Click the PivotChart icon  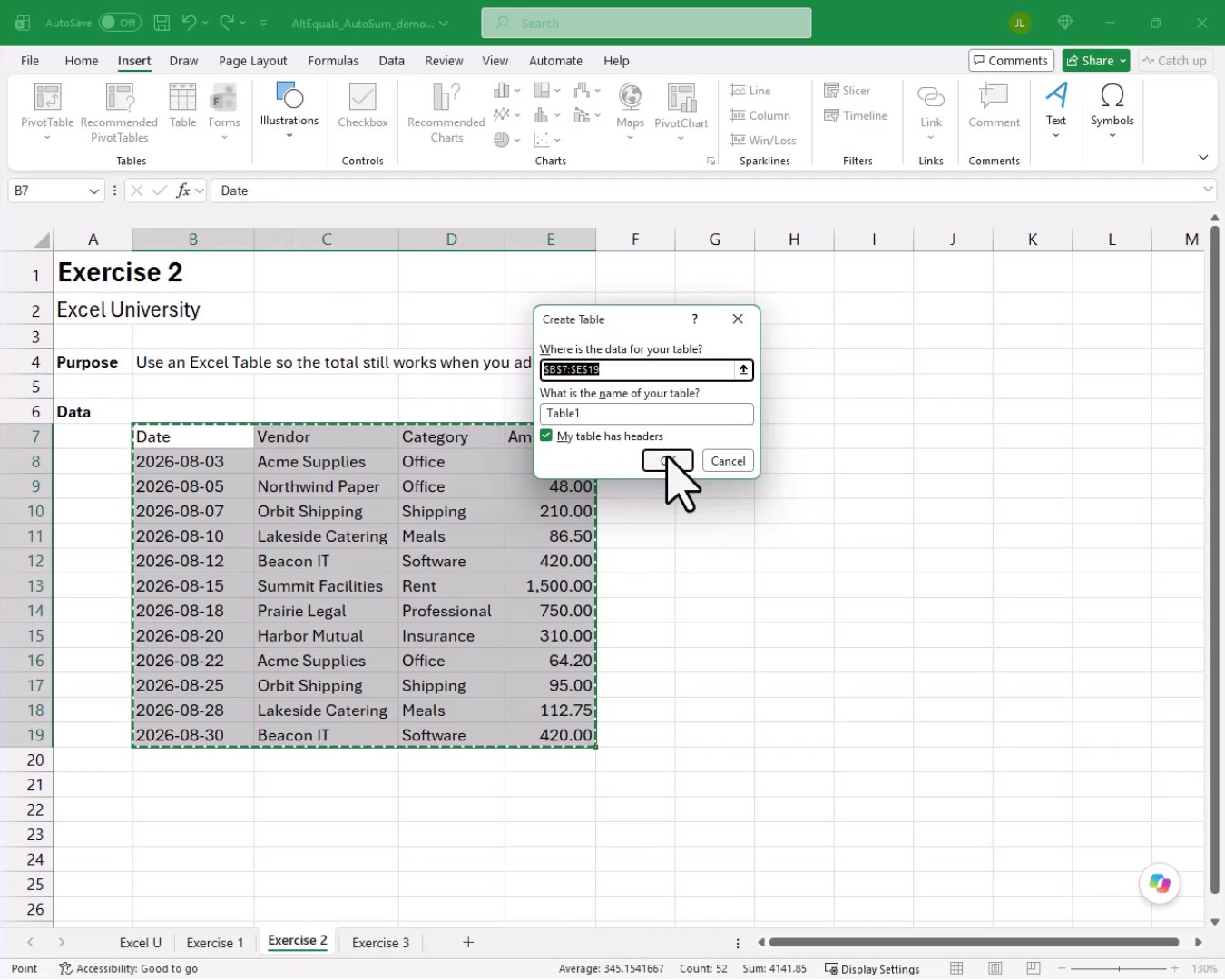point(681,97)
